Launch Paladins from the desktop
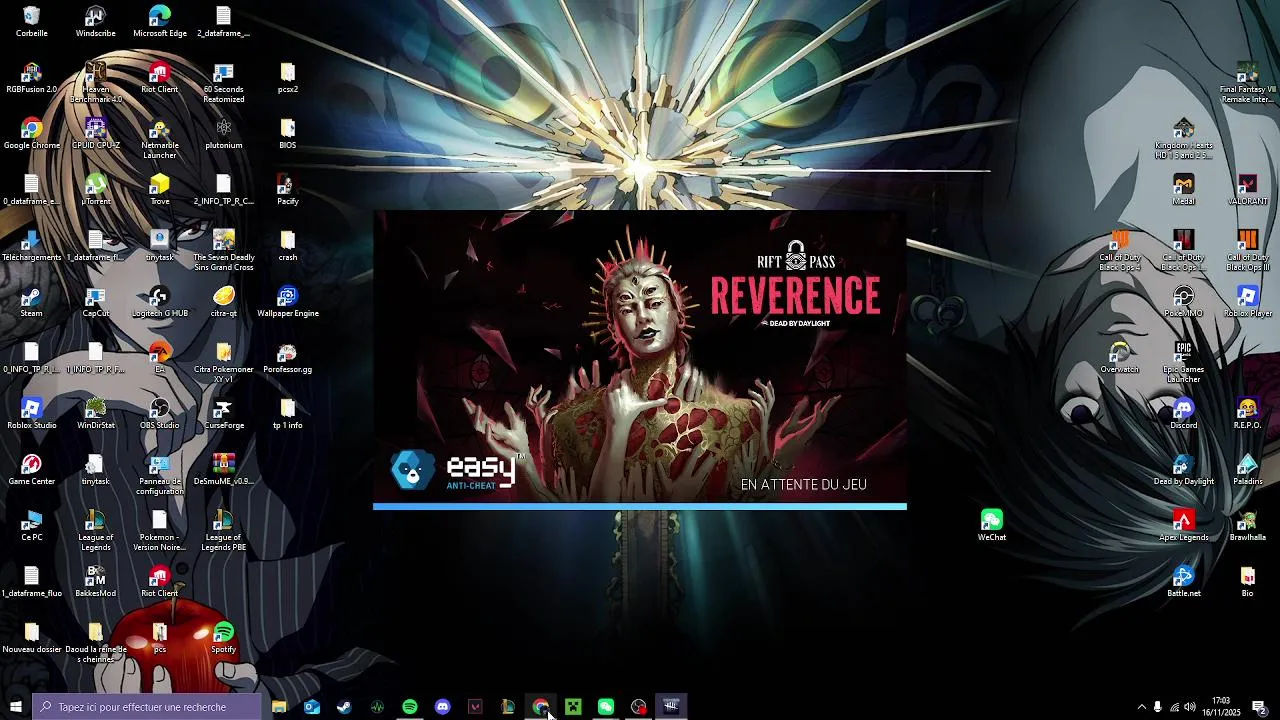The height and width of the screenshot is (720, 1280). (1247, 470)
